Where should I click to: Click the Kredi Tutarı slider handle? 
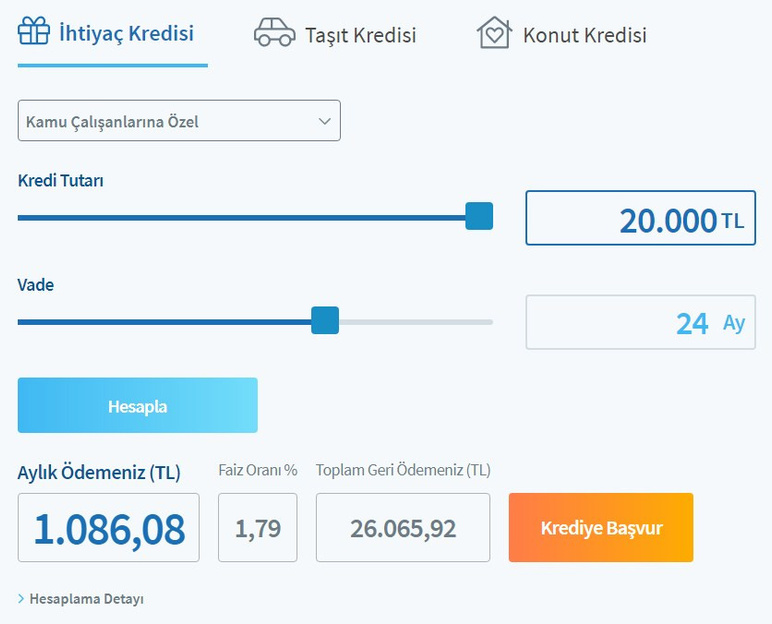pyautogui.click(x=479, y=216)
